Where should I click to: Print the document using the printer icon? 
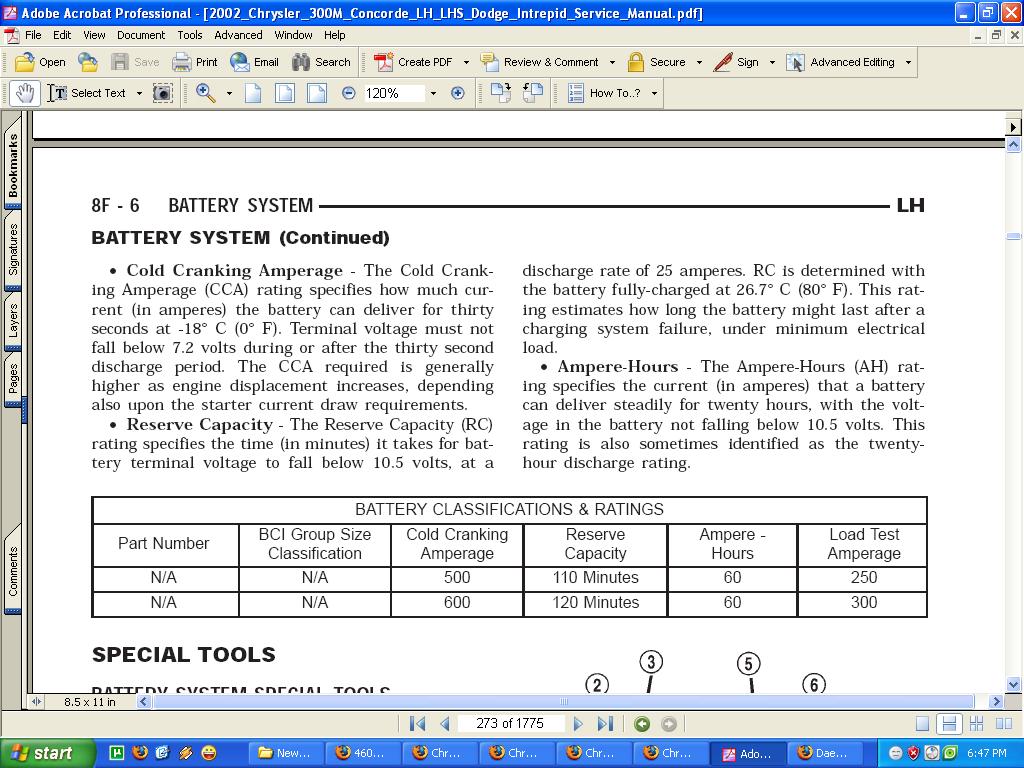[181, 62]
